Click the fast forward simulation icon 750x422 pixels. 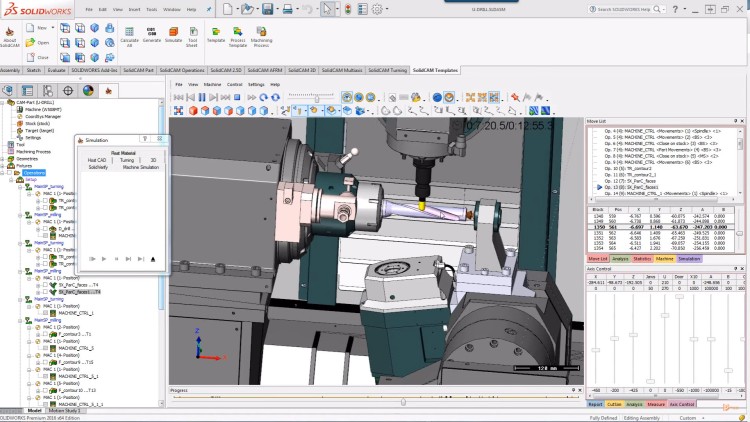[x=252, y=97]
